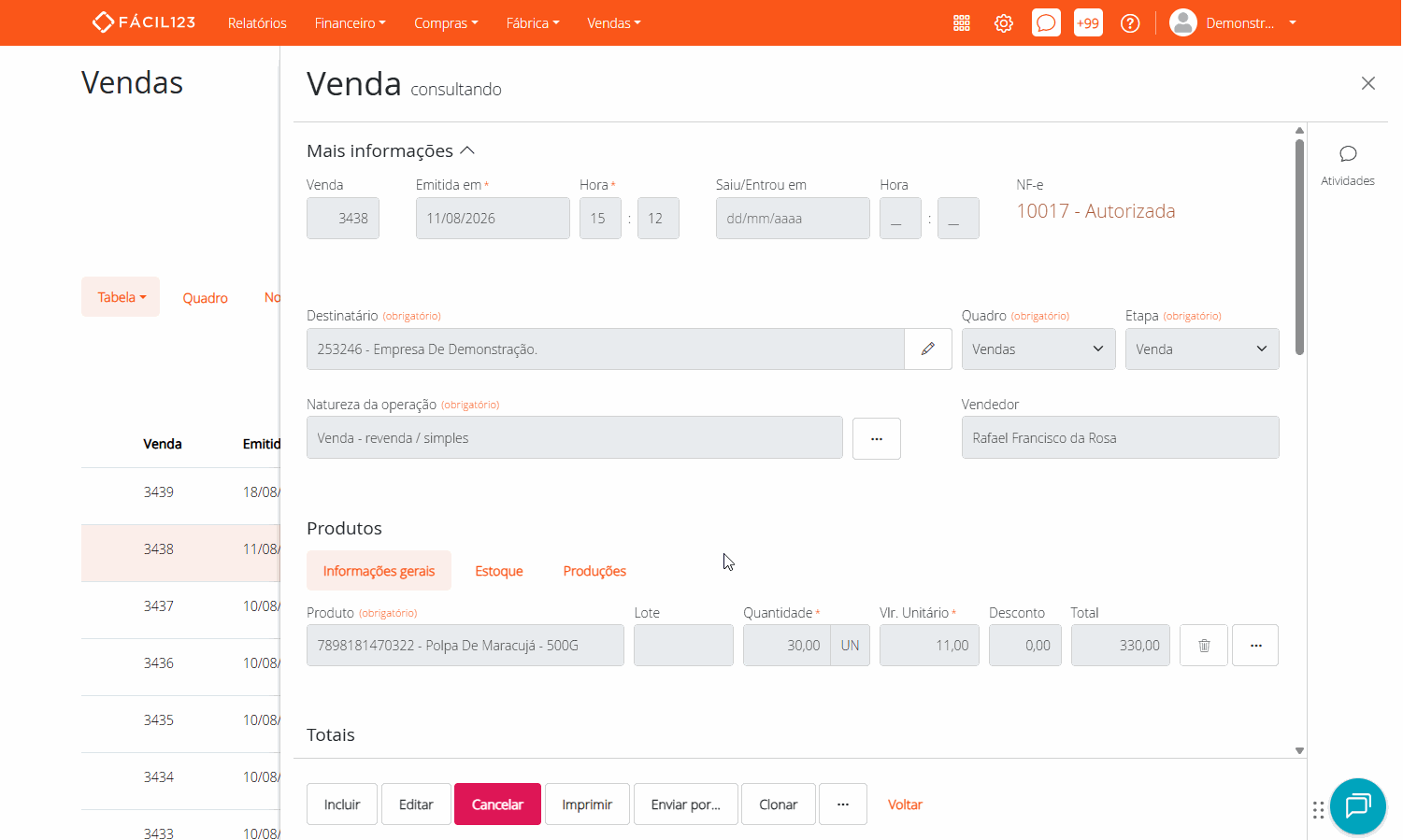Viewport: 1403px width, 840px height.
Task: Click the Enviar por... button
Action: [686, 804]
